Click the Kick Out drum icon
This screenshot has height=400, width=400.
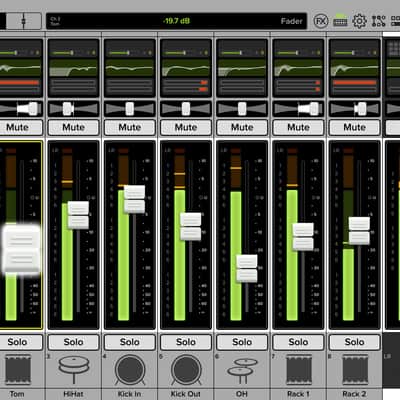click(186, 369)
